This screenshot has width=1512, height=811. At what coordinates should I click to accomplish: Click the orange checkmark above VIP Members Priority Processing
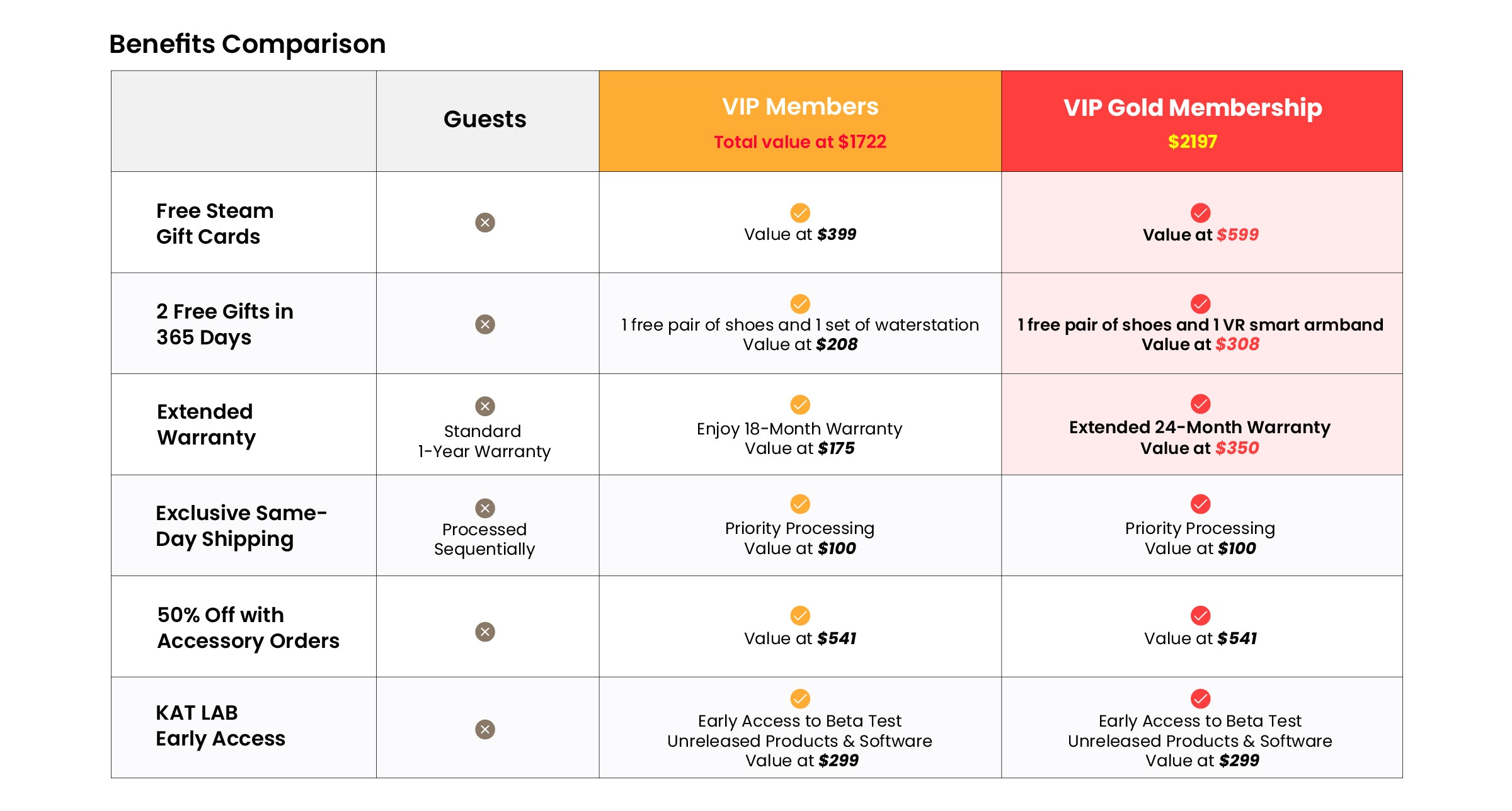[800, 504]
